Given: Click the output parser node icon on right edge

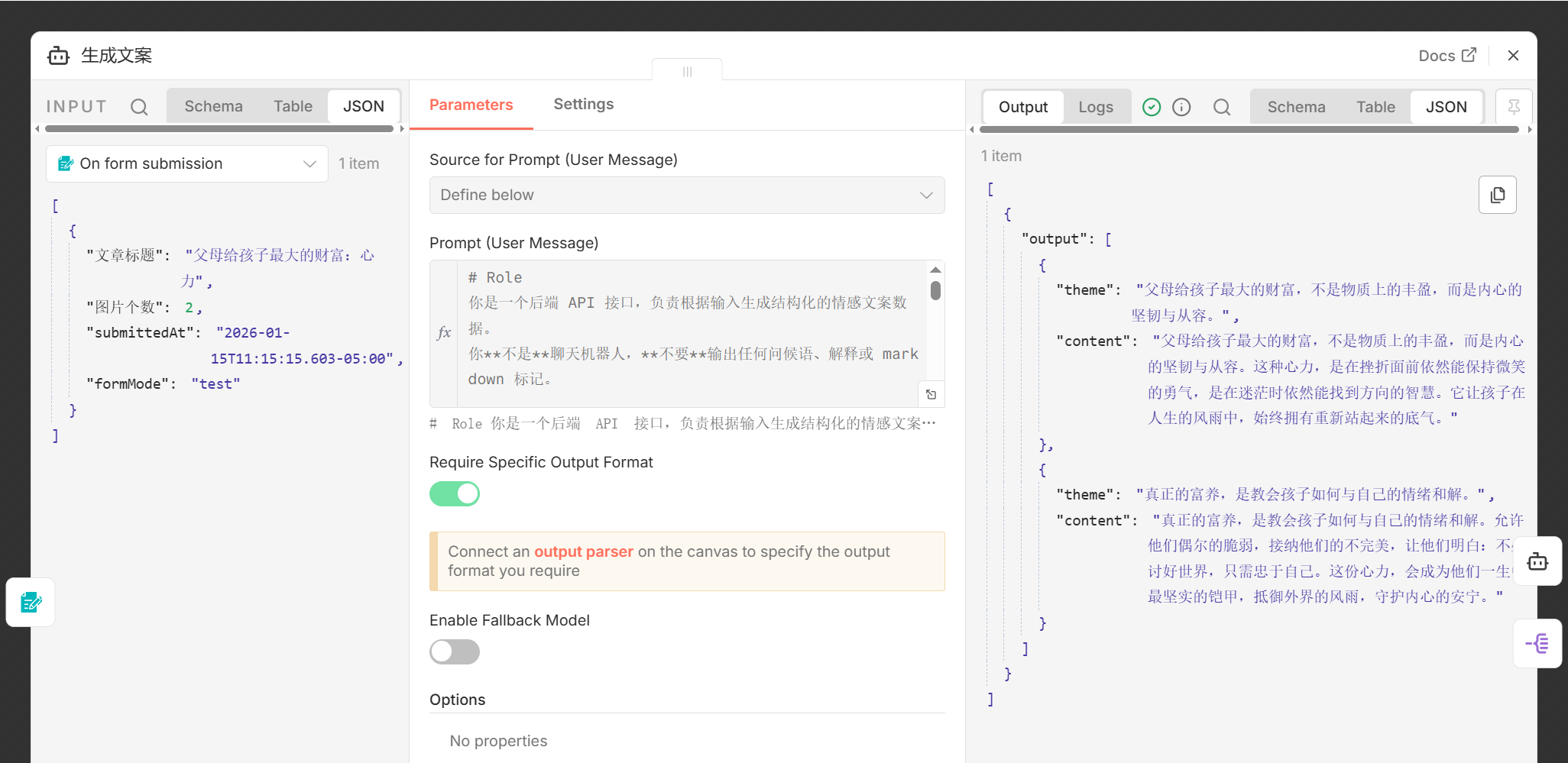Looking at the screenshot, I should pyautogui.click(x=1537, y=643).
